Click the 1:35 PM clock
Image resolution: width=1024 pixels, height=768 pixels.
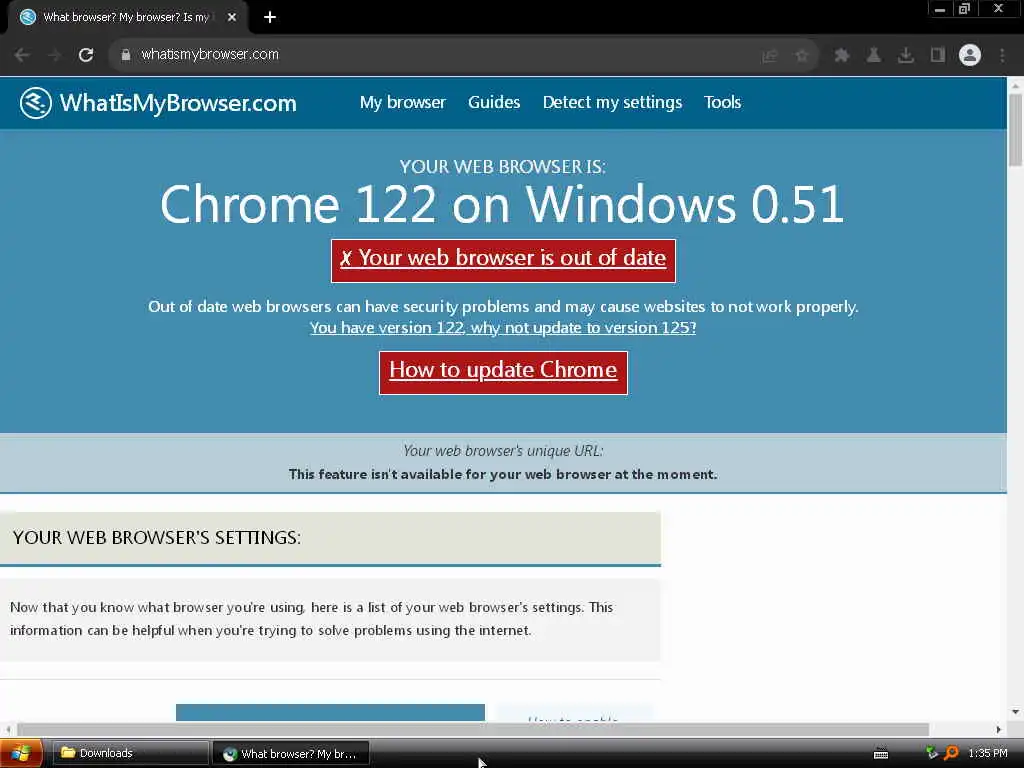987,754
